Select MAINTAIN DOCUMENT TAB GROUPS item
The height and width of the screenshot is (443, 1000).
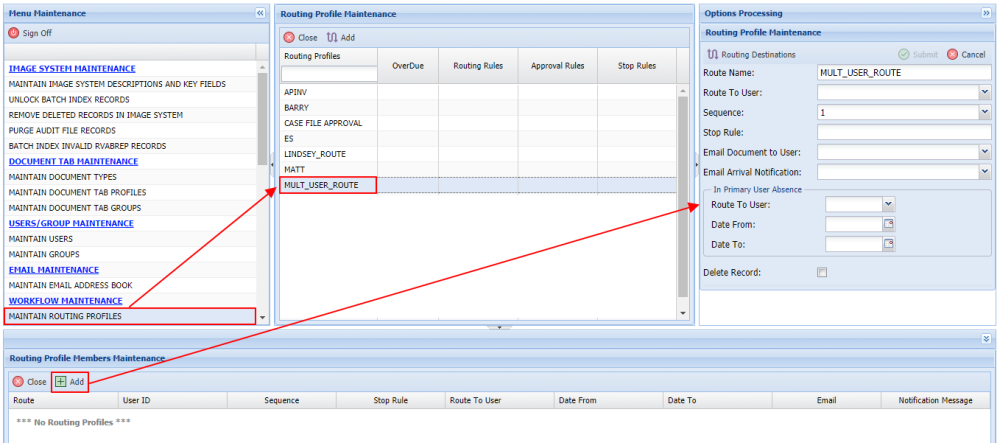tap(130, 208)
